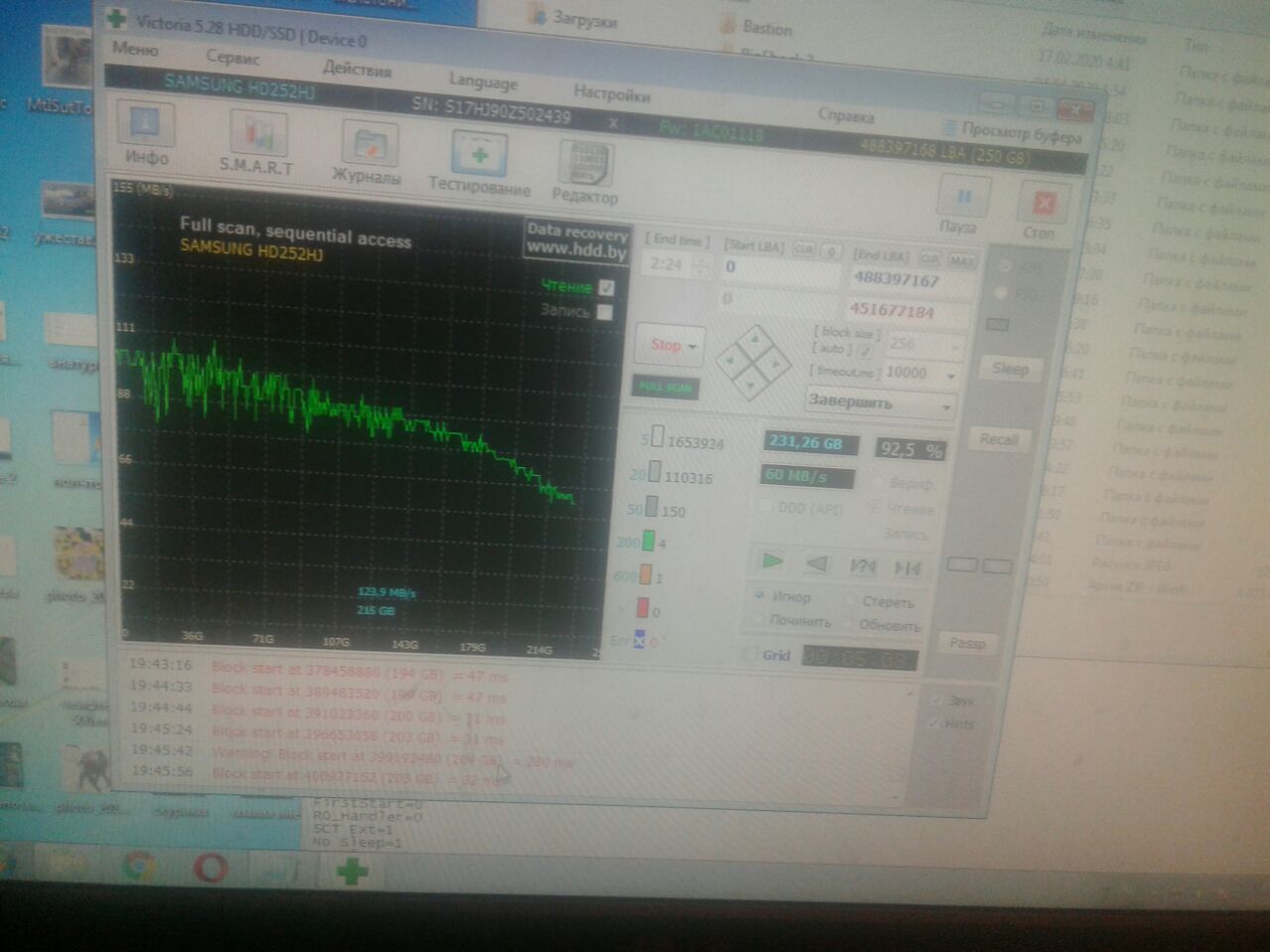The width and height of the screenshot is (1270, 952).
Task: Click the FULL SCAN button
Action: [x=665, y=387]
